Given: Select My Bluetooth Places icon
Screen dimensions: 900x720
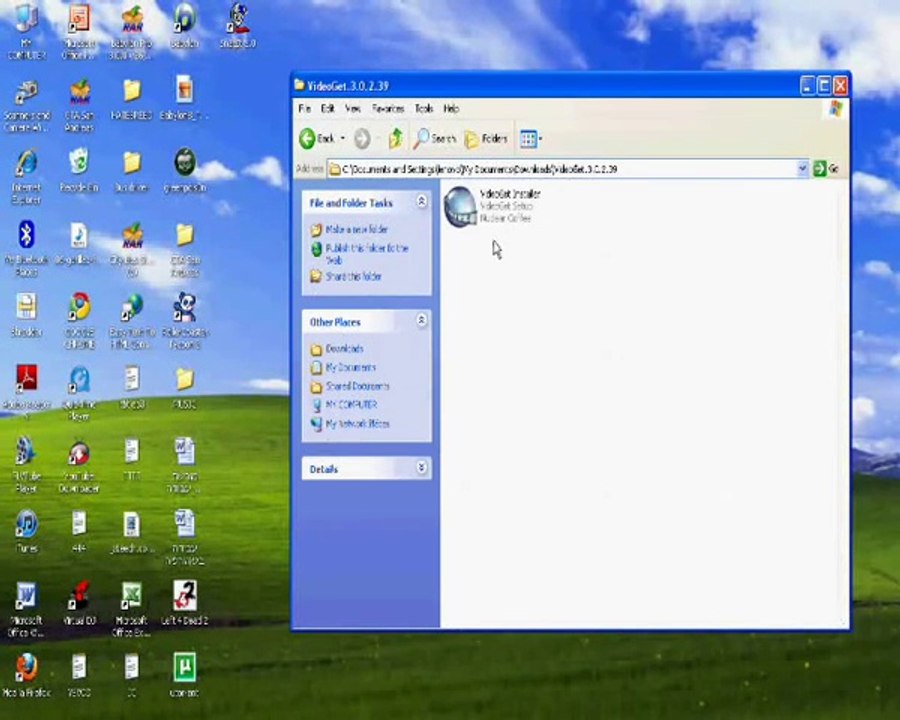Looking at the screenshot, I should (26, 249).
